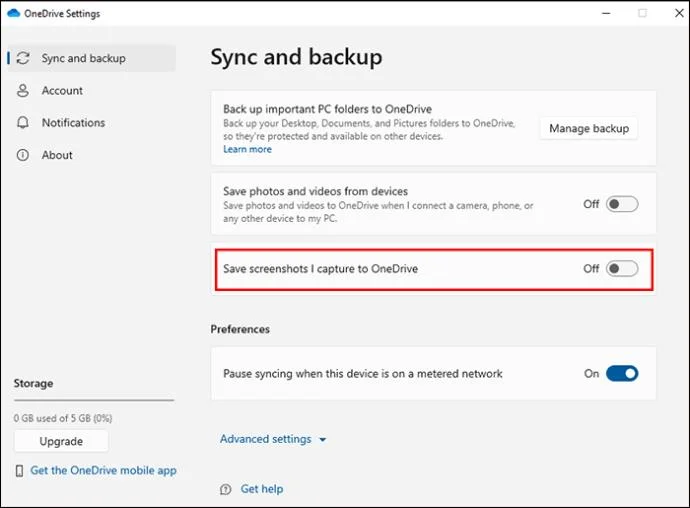Click the 'OneDrive Settings' window title
This screenshot has width=690, height=508.
[62, 14]
